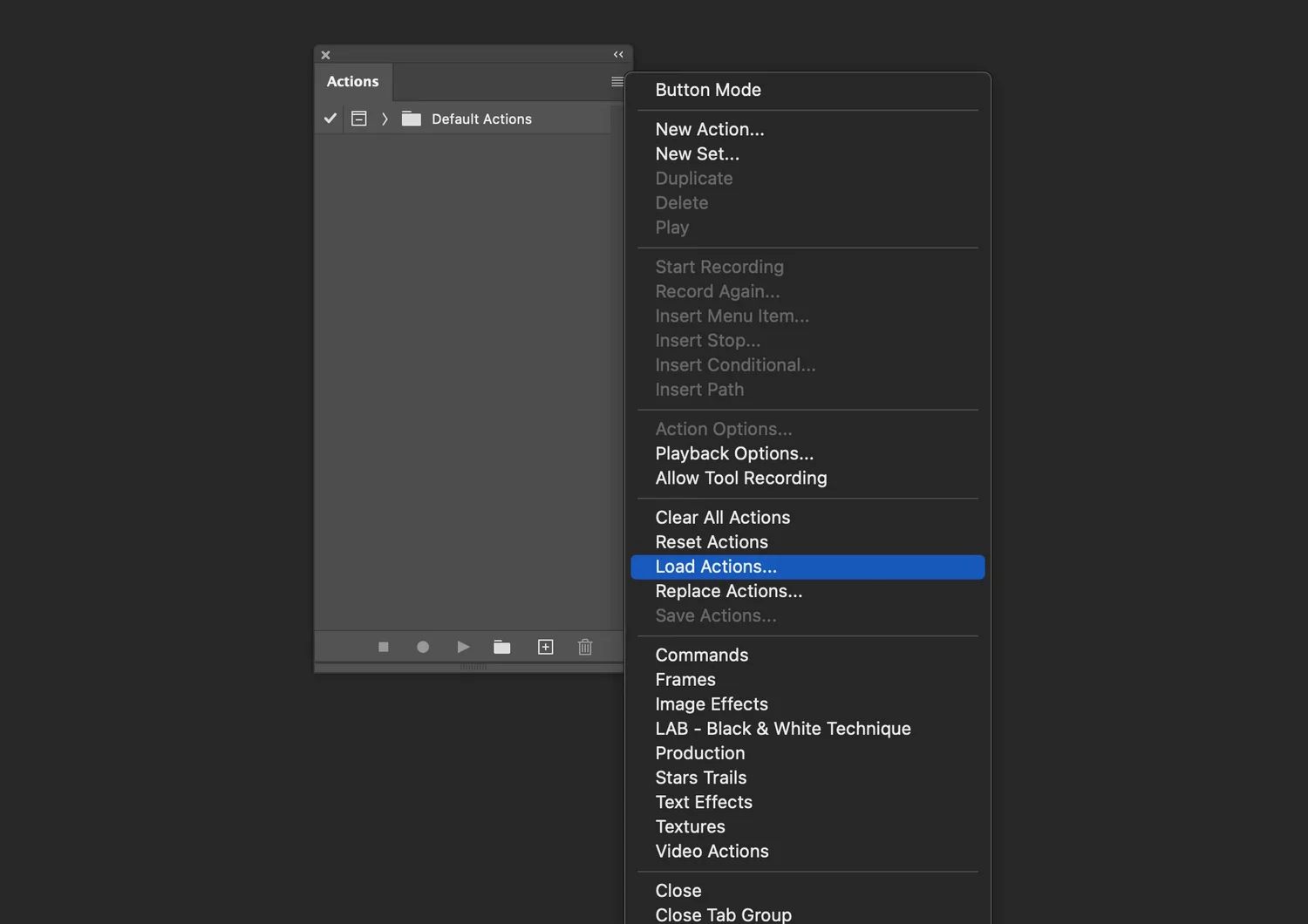Viewport: 1308px width, 924px height.
Task: Load the Stars Trails action set
Action: point(807,777)
